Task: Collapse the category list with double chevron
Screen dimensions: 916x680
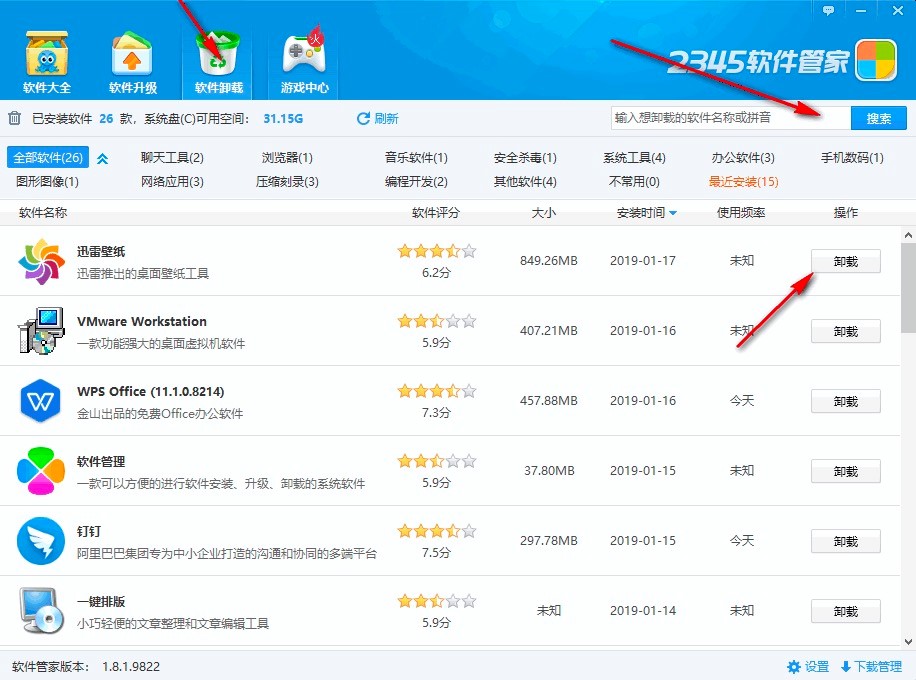Action: coord(102,158)
